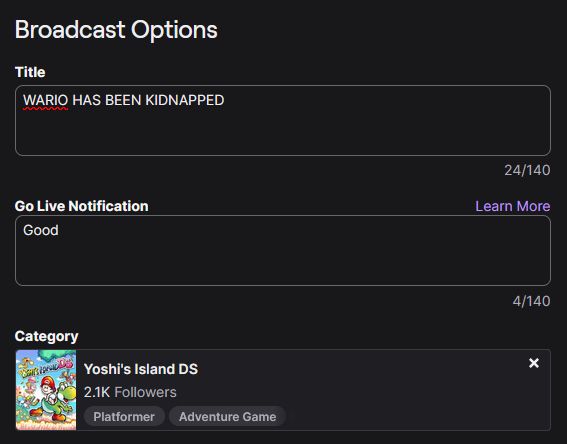
Task: Click the 4/140 character counter
Action: (531, 301)
